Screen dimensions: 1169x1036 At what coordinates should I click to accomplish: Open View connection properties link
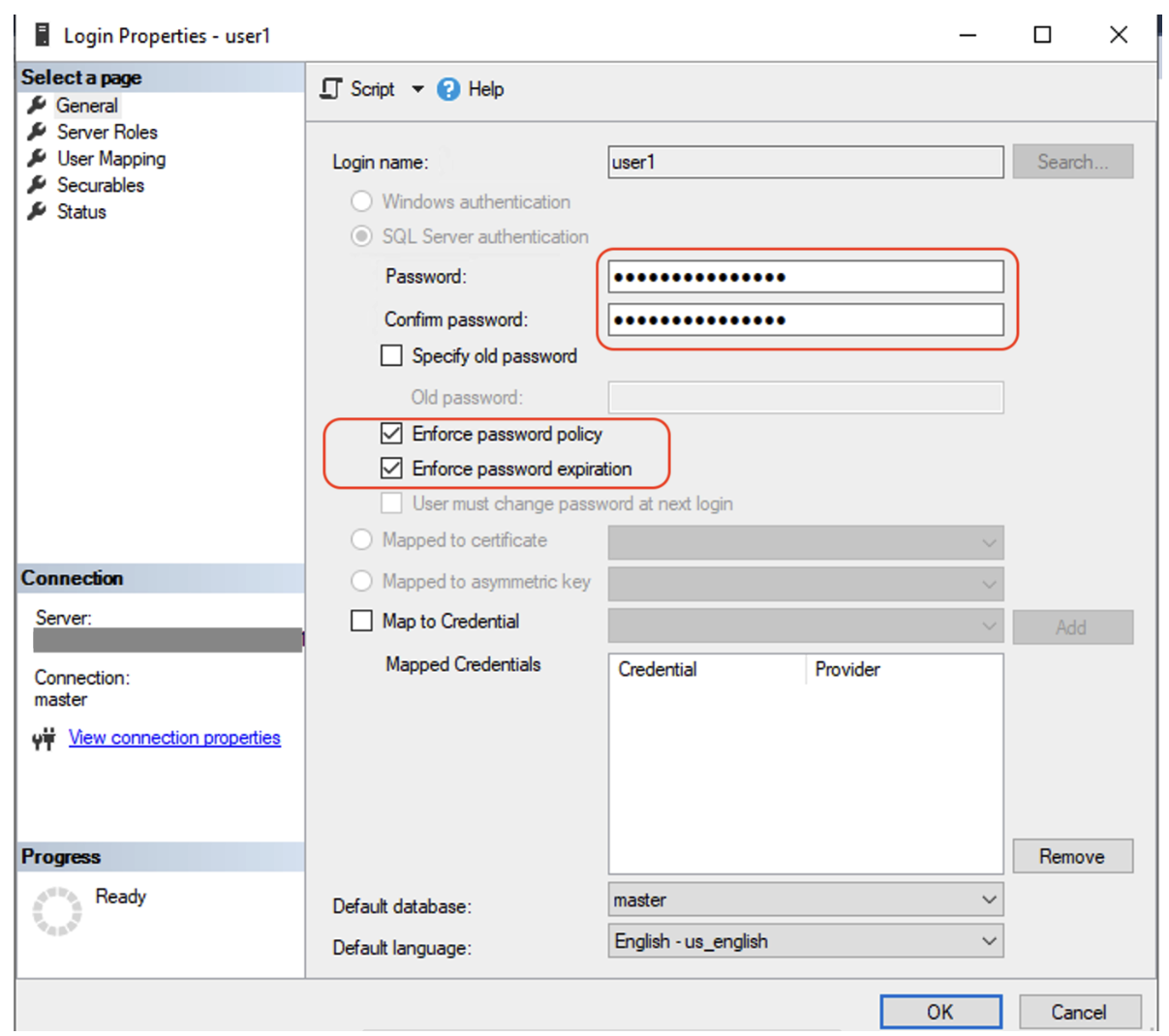tap(174, 738)
